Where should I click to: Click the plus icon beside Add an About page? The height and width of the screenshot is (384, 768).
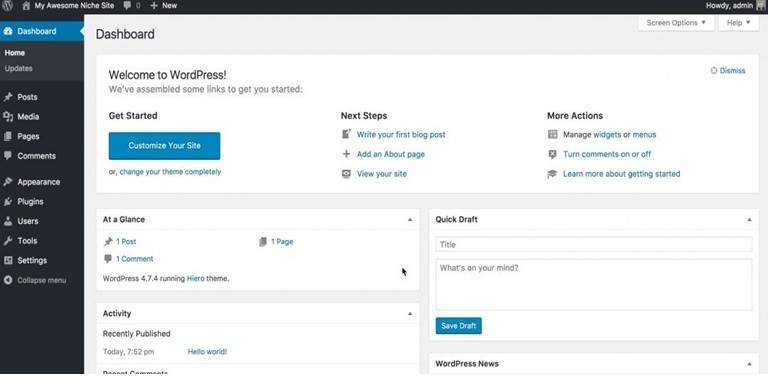(346, 154)
